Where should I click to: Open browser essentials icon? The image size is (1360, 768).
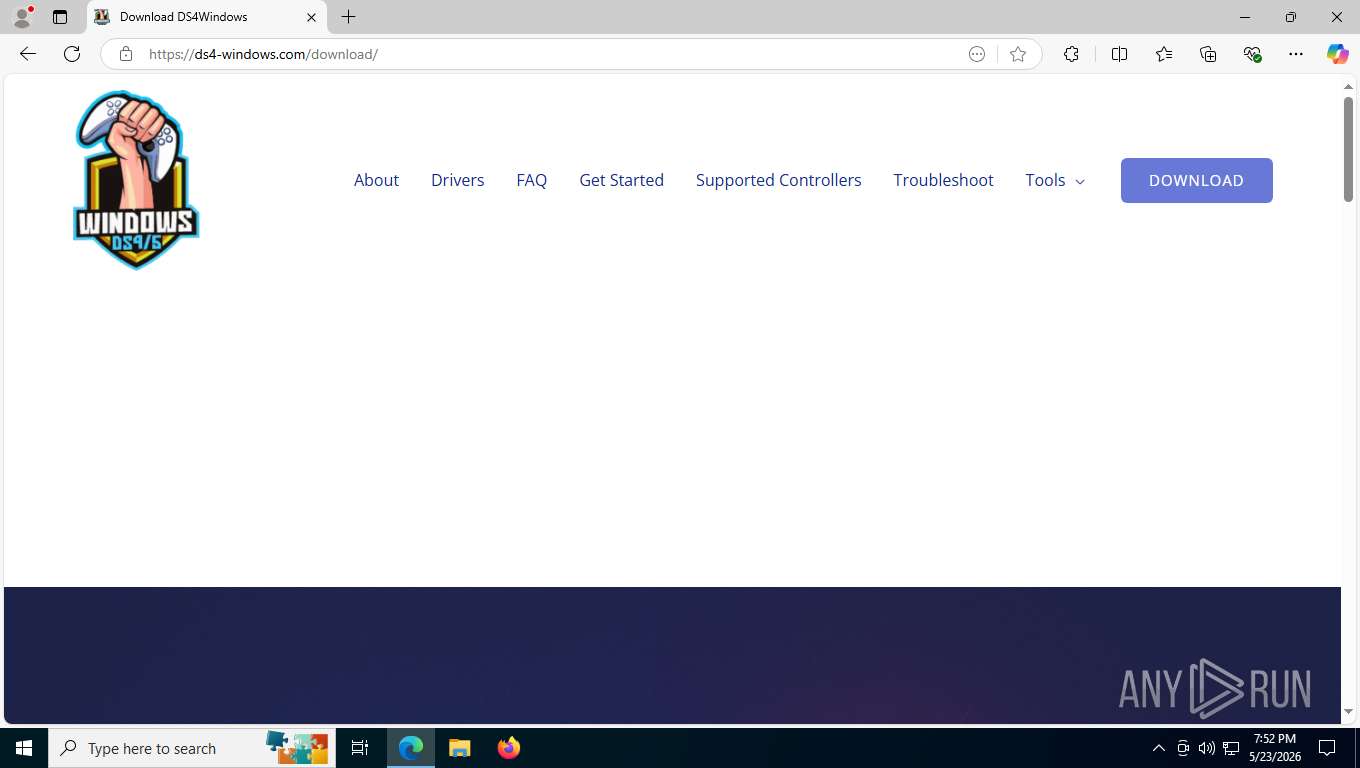point(1252,54)
